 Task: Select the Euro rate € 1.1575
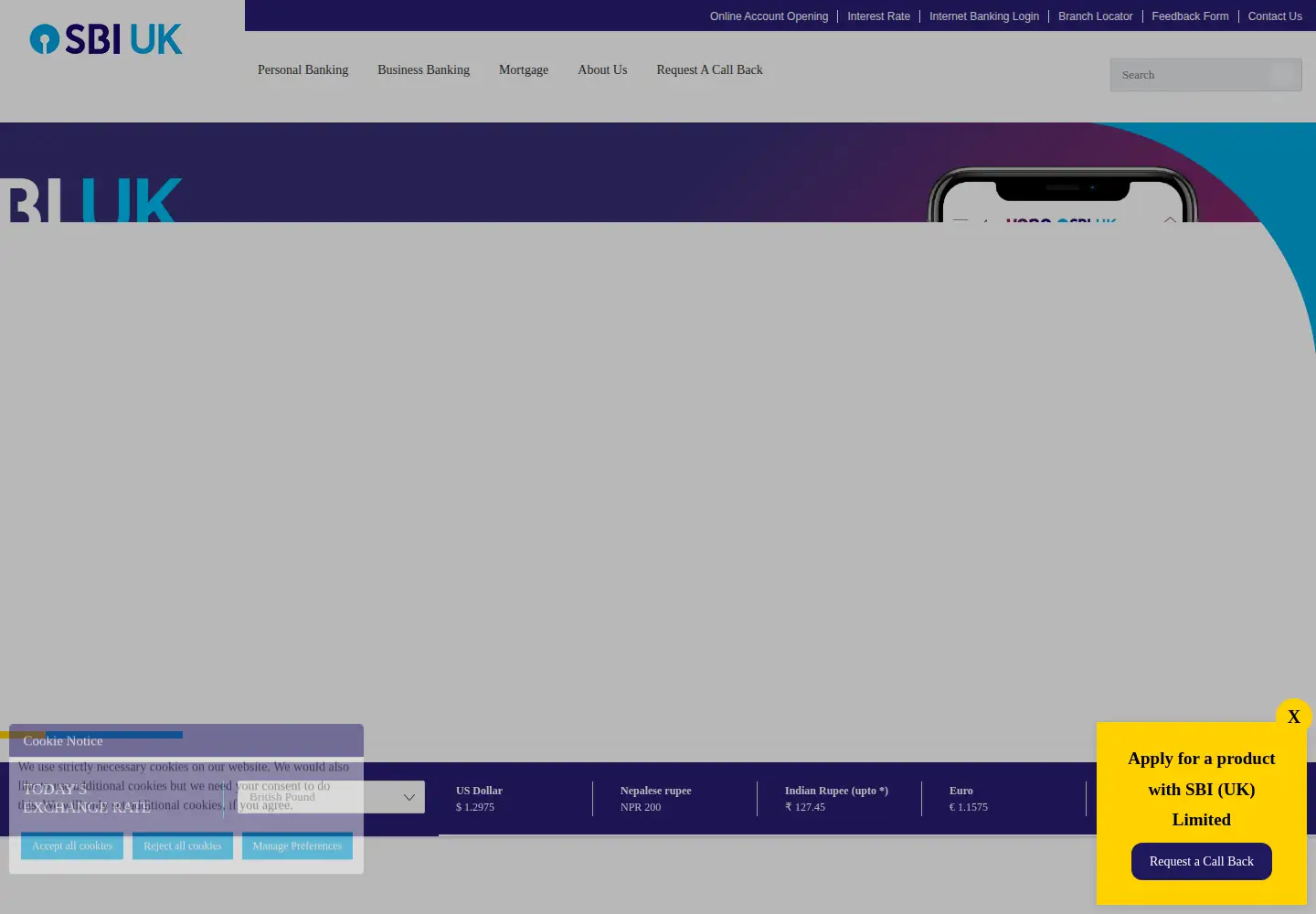coord(969,799)
